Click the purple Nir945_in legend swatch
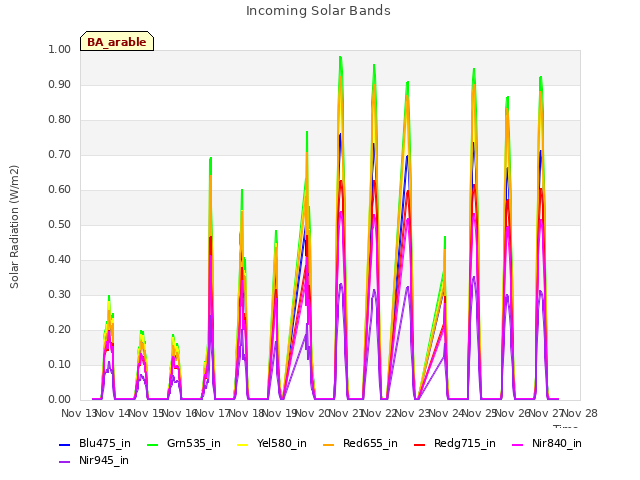 pyautogui.click(x=65, y=462)
